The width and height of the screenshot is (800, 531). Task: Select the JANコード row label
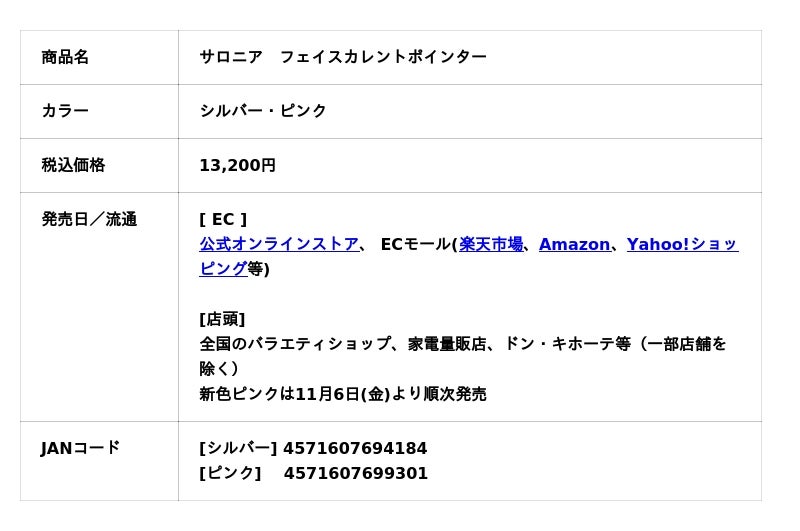(x=81, y=448)
